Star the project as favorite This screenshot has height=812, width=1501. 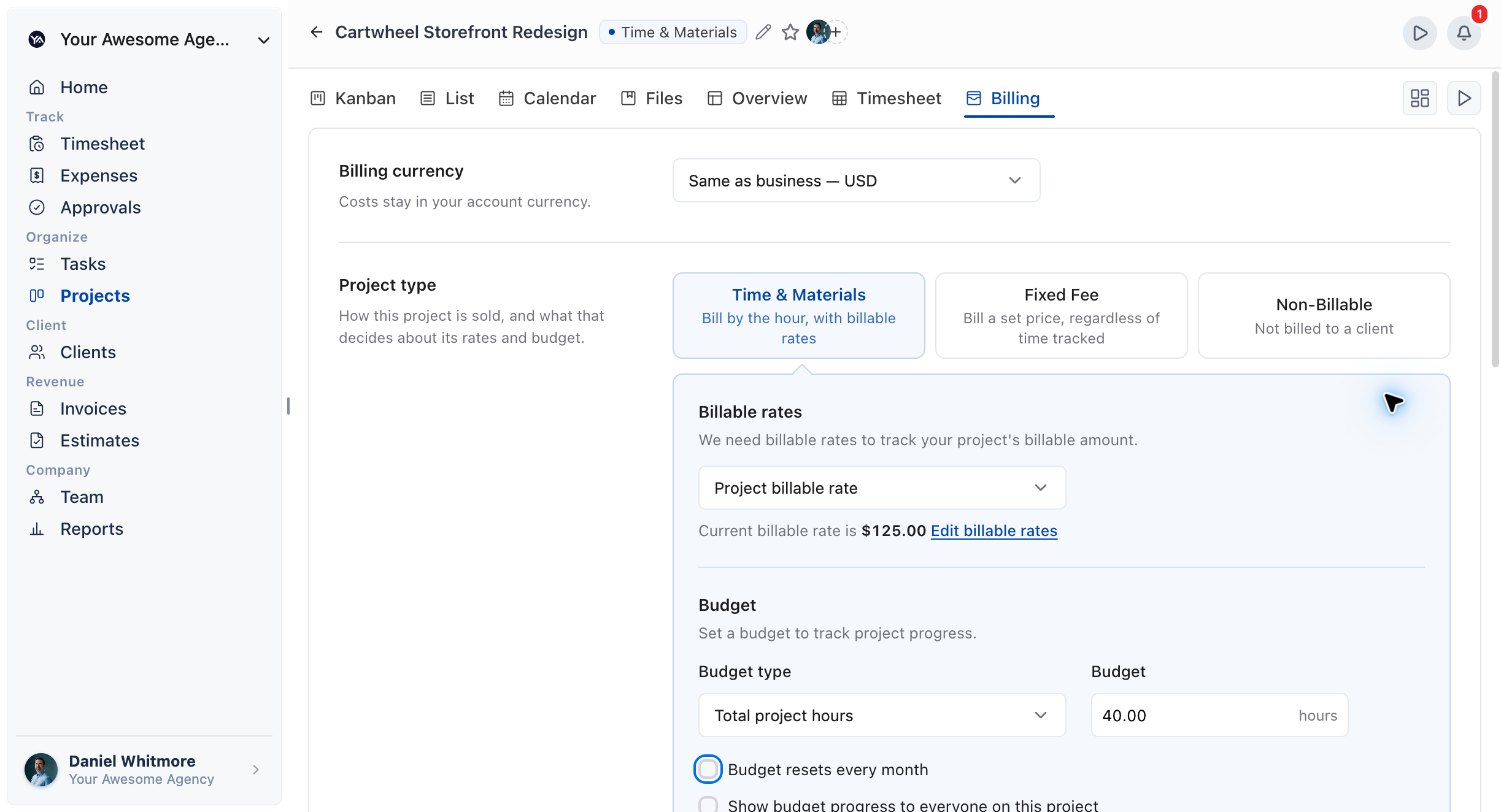click(790, 32)
